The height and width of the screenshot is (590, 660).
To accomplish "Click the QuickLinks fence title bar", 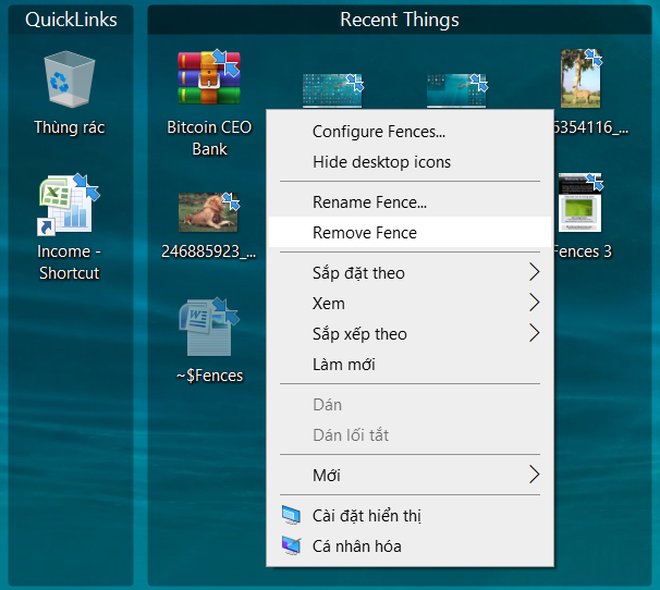I will (x=70, y=20).
